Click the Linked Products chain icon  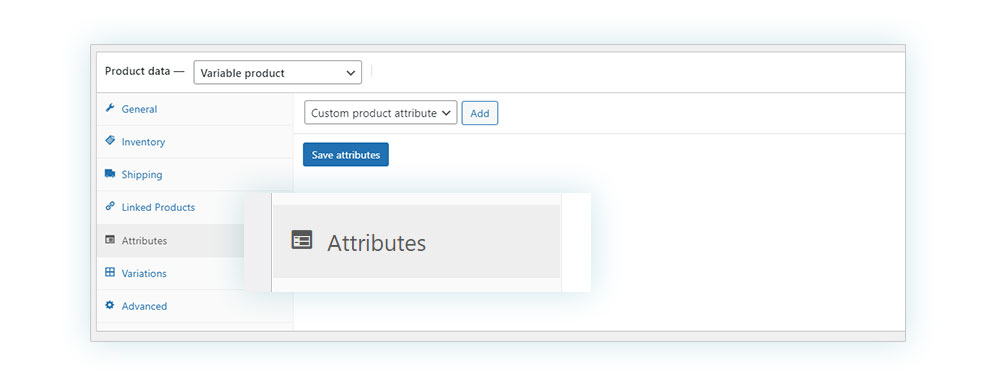pyautogui.click(x=110, y=207)
